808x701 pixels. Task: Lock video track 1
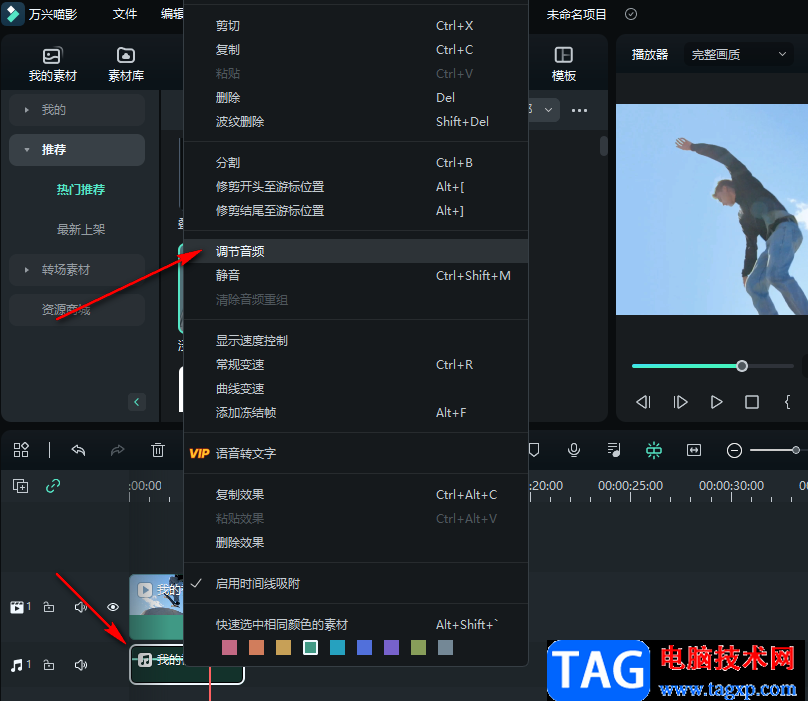pos(49,607)
